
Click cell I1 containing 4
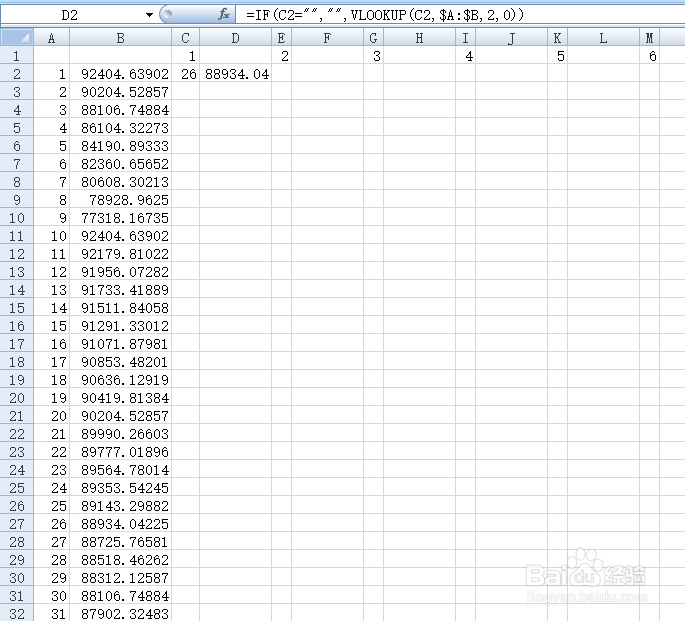click(466, 56)
